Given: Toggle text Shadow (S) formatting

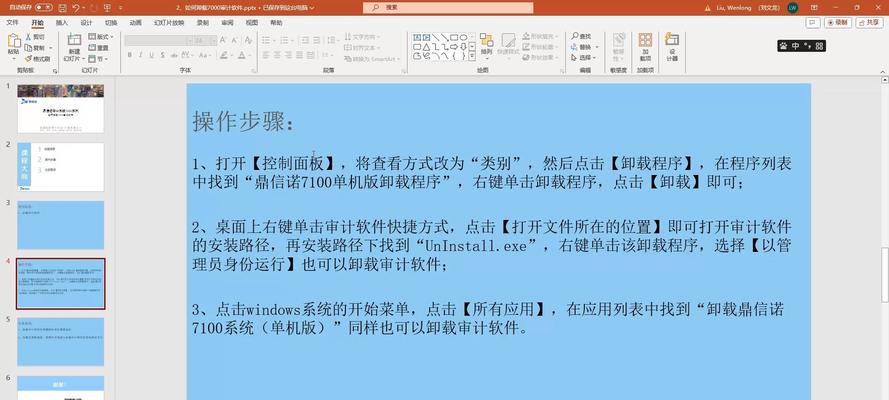Looking at the screenshot, I should [x=162, y=55].
